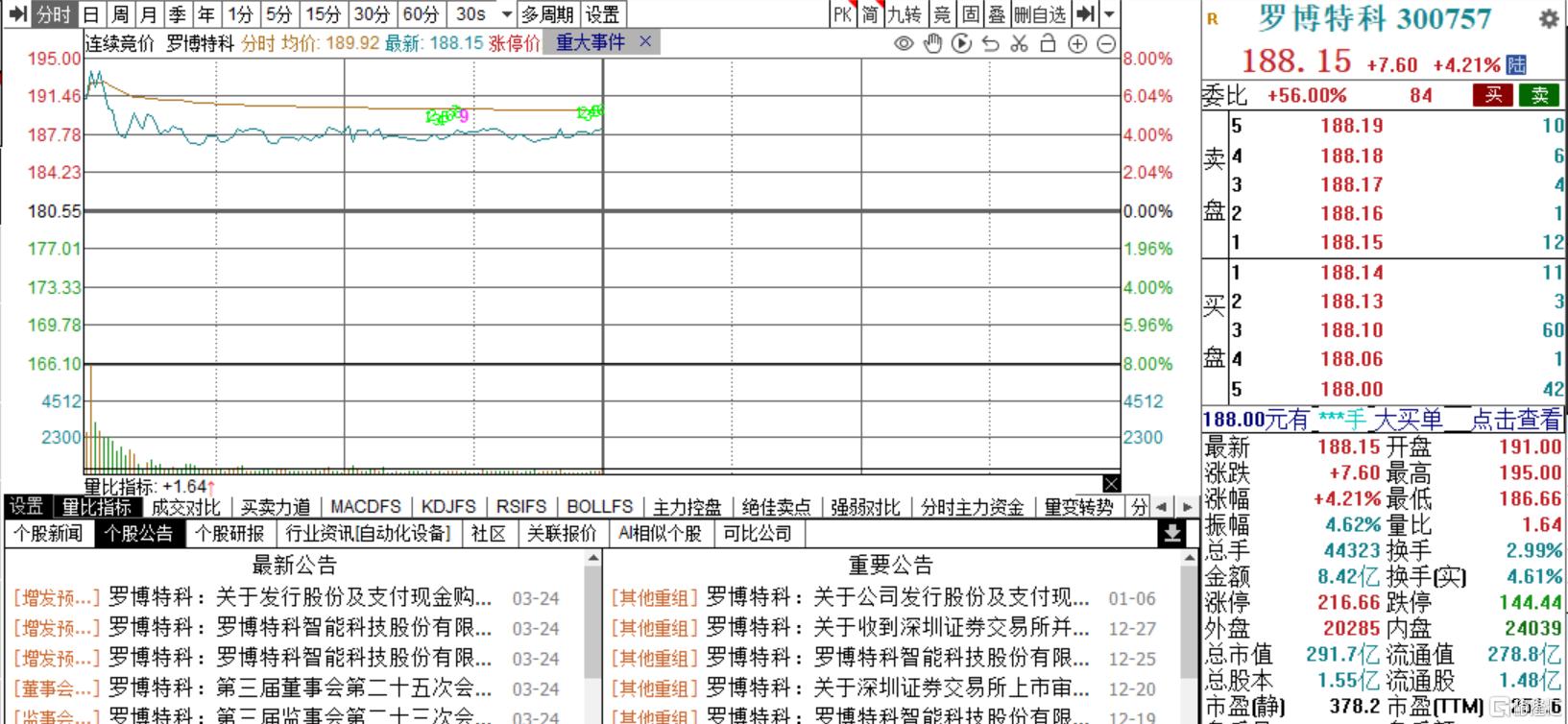This screenshot has height=724, width=1568.
Task: Open the 董事会 第三届董事会 announcement
Action: pyautogui.click(x=286, y=688)
